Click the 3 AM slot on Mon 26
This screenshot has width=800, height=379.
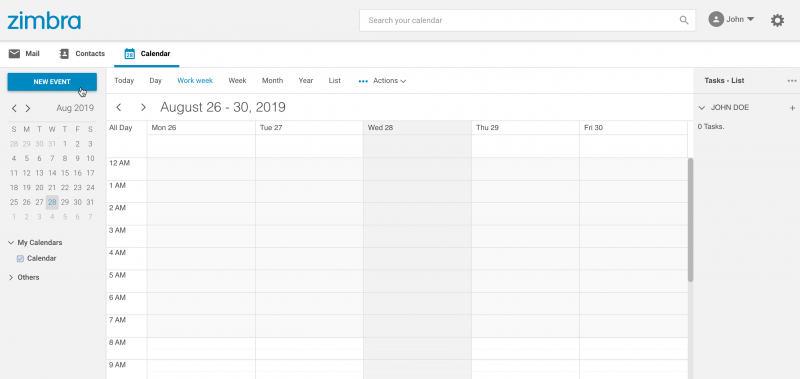tap(201, 236)
